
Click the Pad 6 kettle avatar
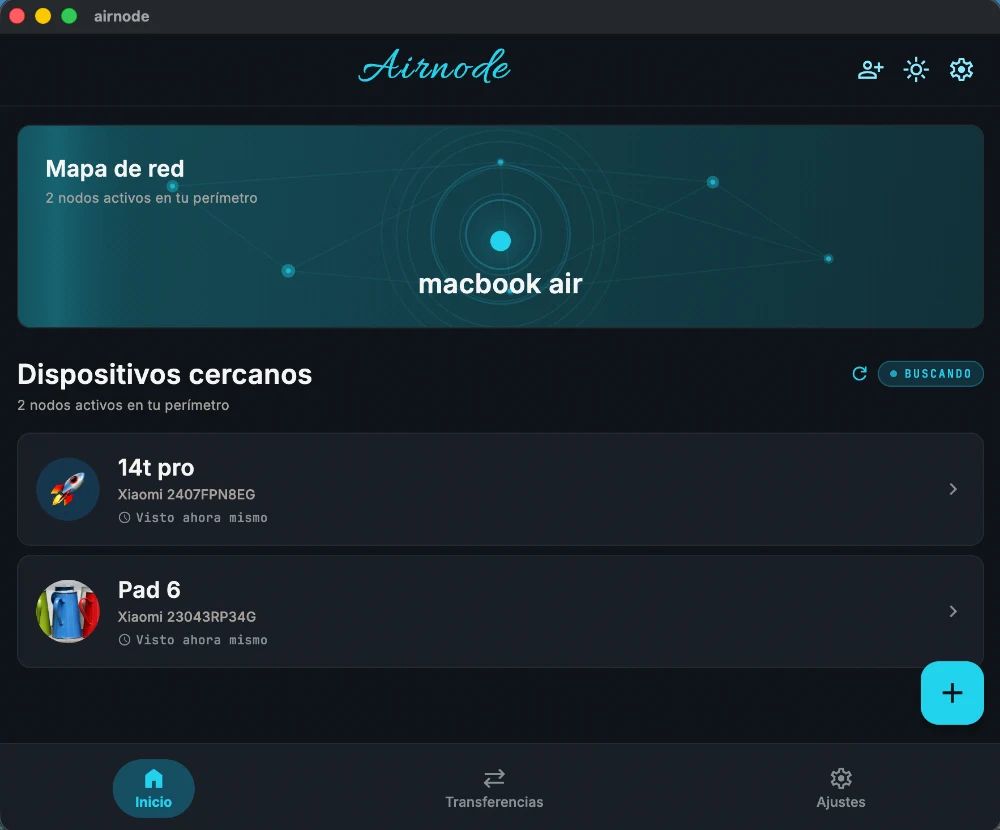click(68, 611)
